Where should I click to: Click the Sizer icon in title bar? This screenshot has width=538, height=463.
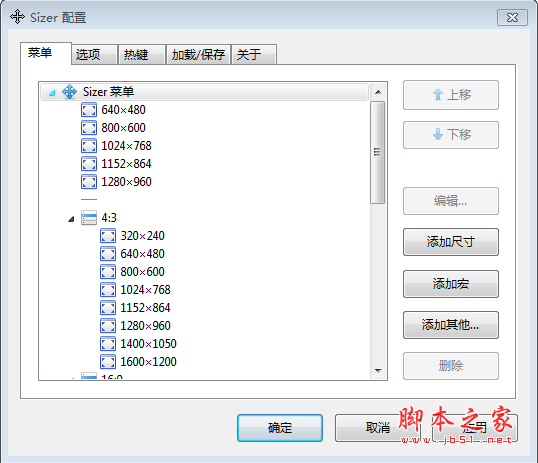(17, 17)
